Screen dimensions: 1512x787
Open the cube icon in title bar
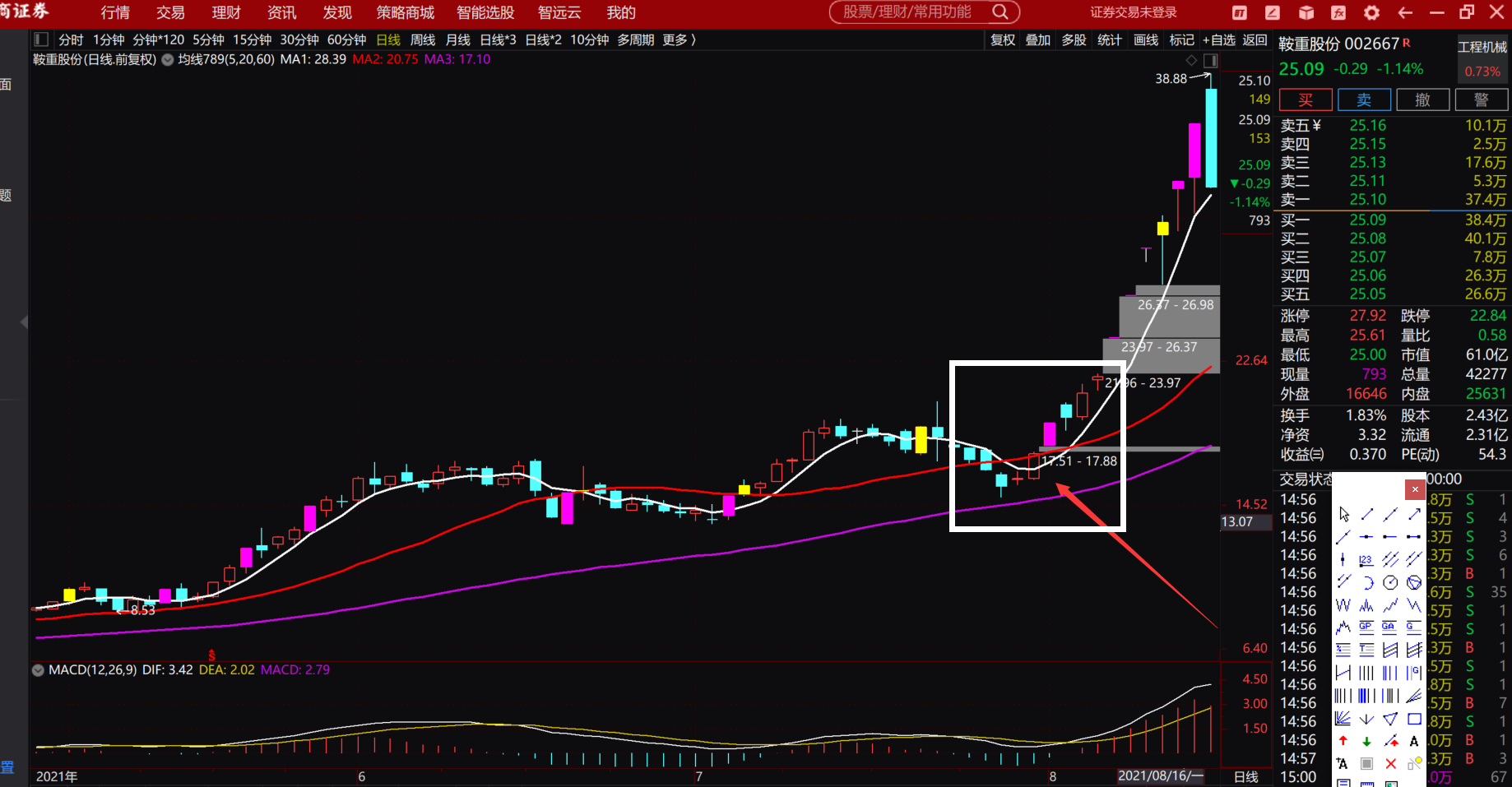[1306, 12]
